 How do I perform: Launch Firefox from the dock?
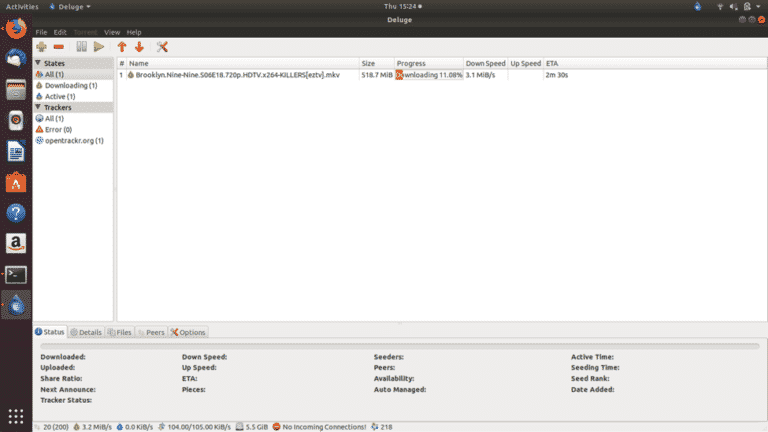tap(16, 29)
